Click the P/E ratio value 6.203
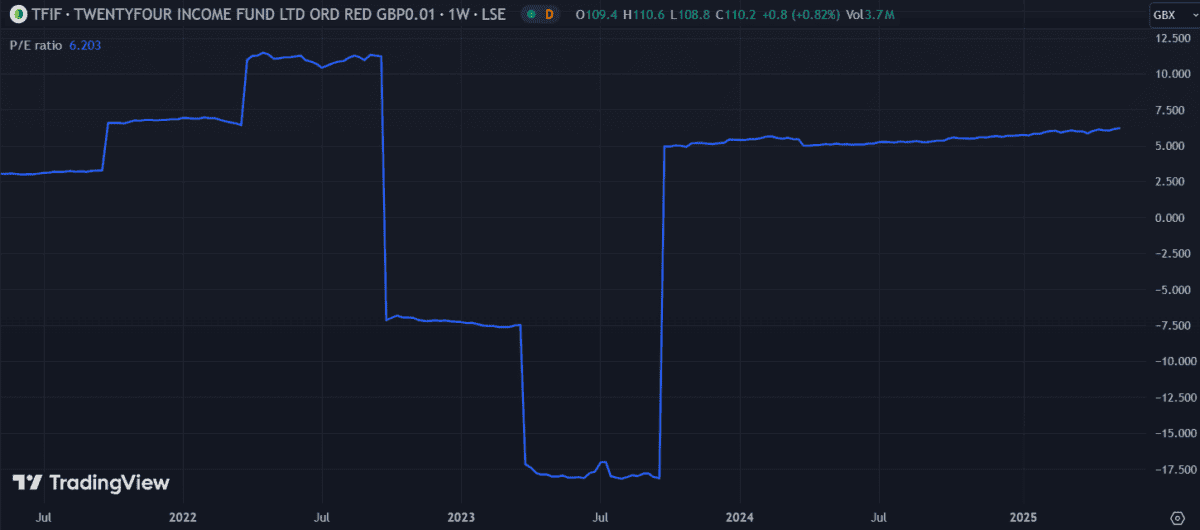 [x=86, y=45]
